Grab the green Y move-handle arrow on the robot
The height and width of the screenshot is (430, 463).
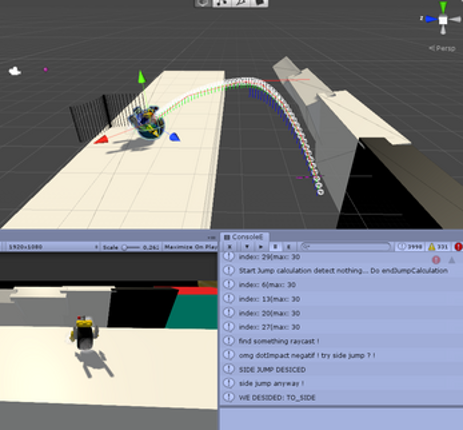142,77
